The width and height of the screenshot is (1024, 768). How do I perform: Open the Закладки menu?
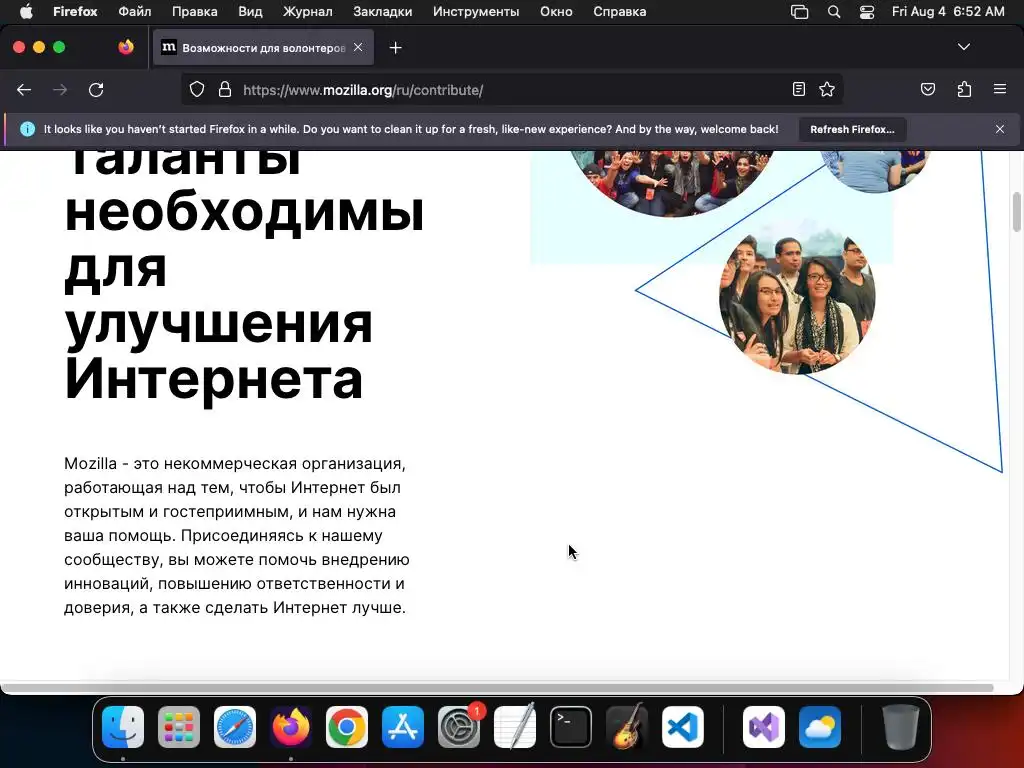pos(383,12)
